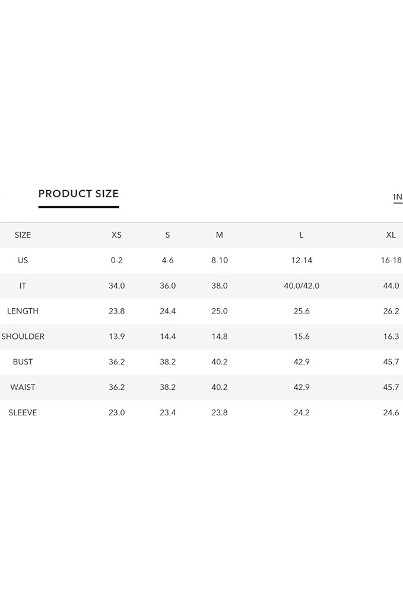Click the IT row label
Screen dimensions: 403x604
[23, 286]
